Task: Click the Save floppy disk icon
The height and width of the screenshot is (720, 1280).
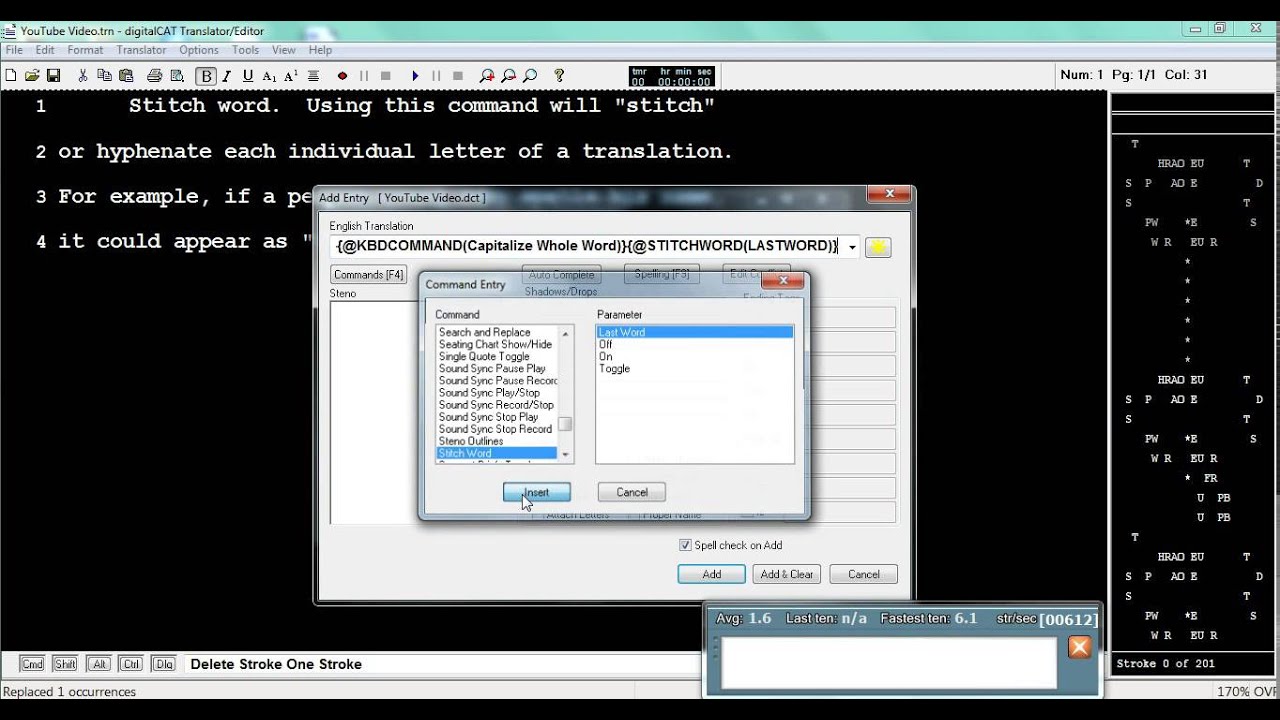Action: tap(54, 76)
